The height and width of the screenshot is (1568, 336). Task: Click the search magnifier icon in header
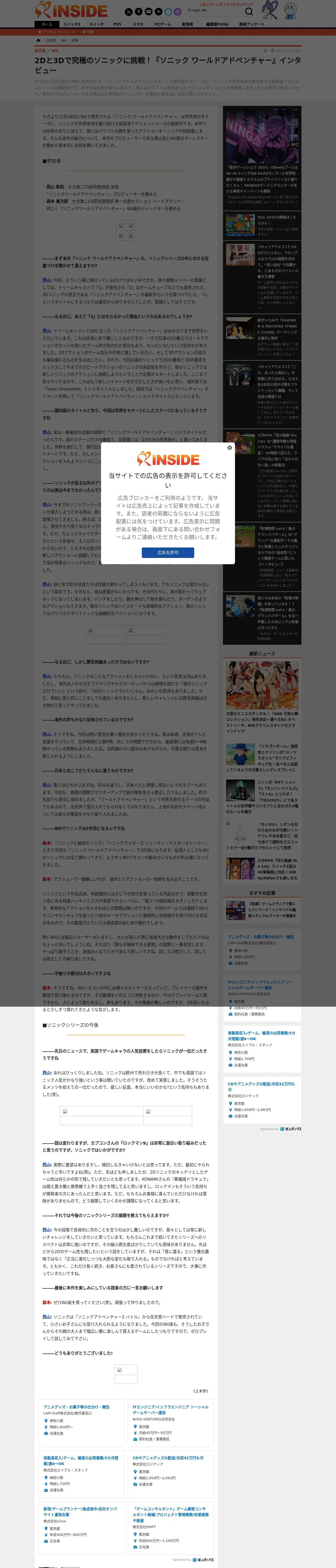249,11
